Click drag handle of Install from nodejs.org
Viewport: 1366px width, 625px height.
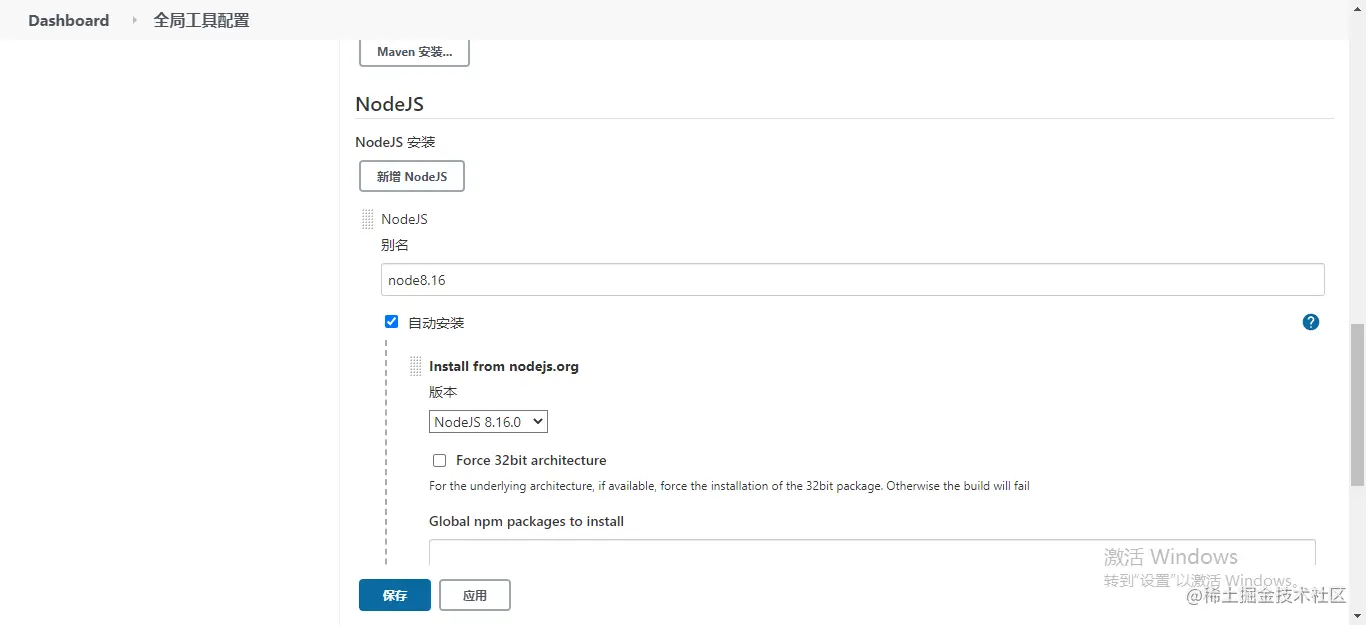point(416,366)
